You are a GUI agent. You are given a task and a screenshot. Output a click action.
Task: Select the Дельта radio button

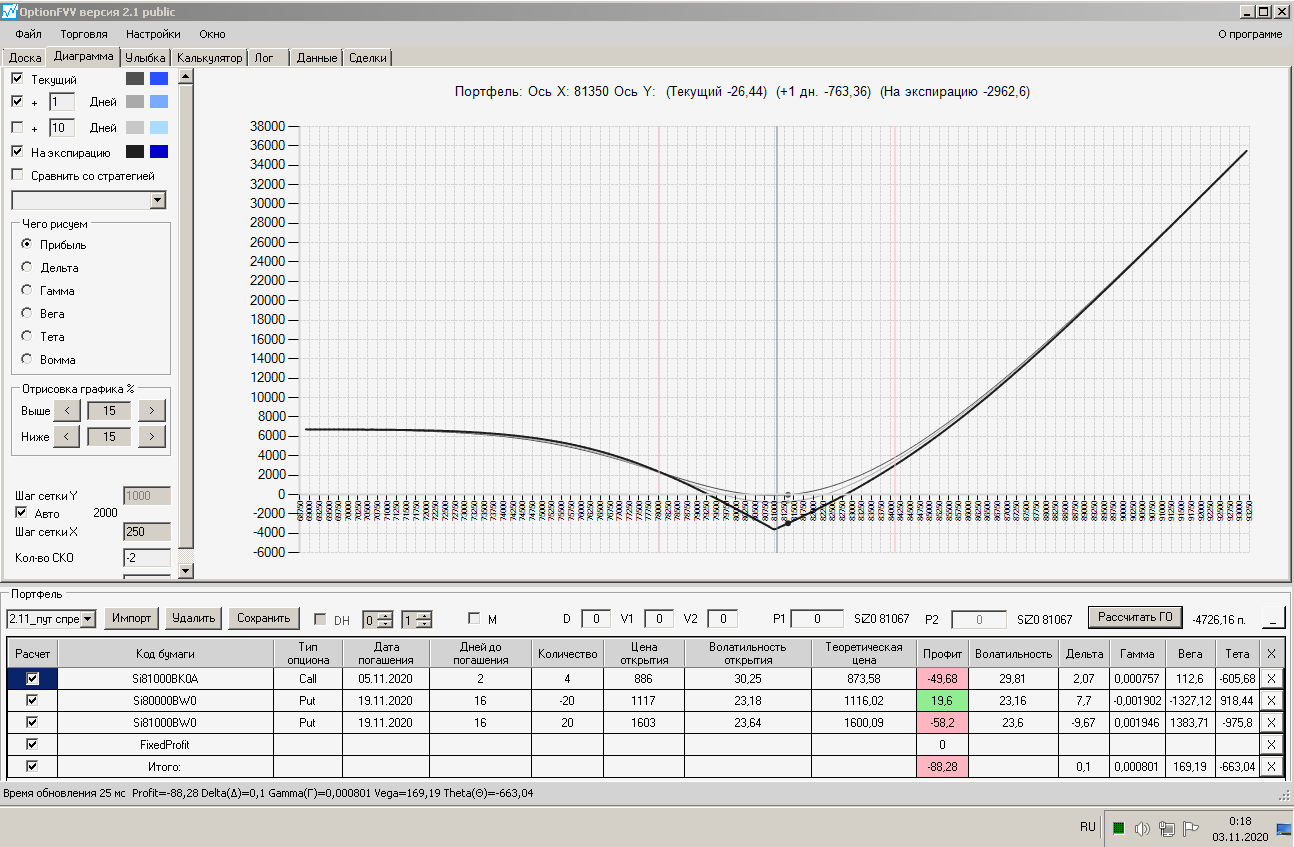[27, 267]
